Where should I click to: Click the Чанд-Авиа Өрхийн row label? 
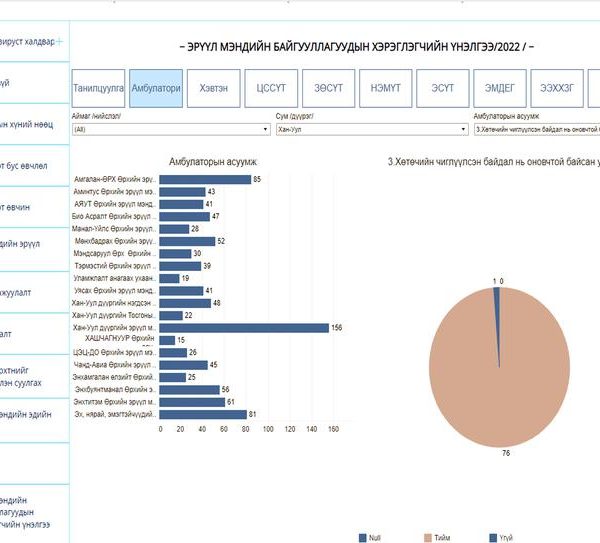(115, 365)
